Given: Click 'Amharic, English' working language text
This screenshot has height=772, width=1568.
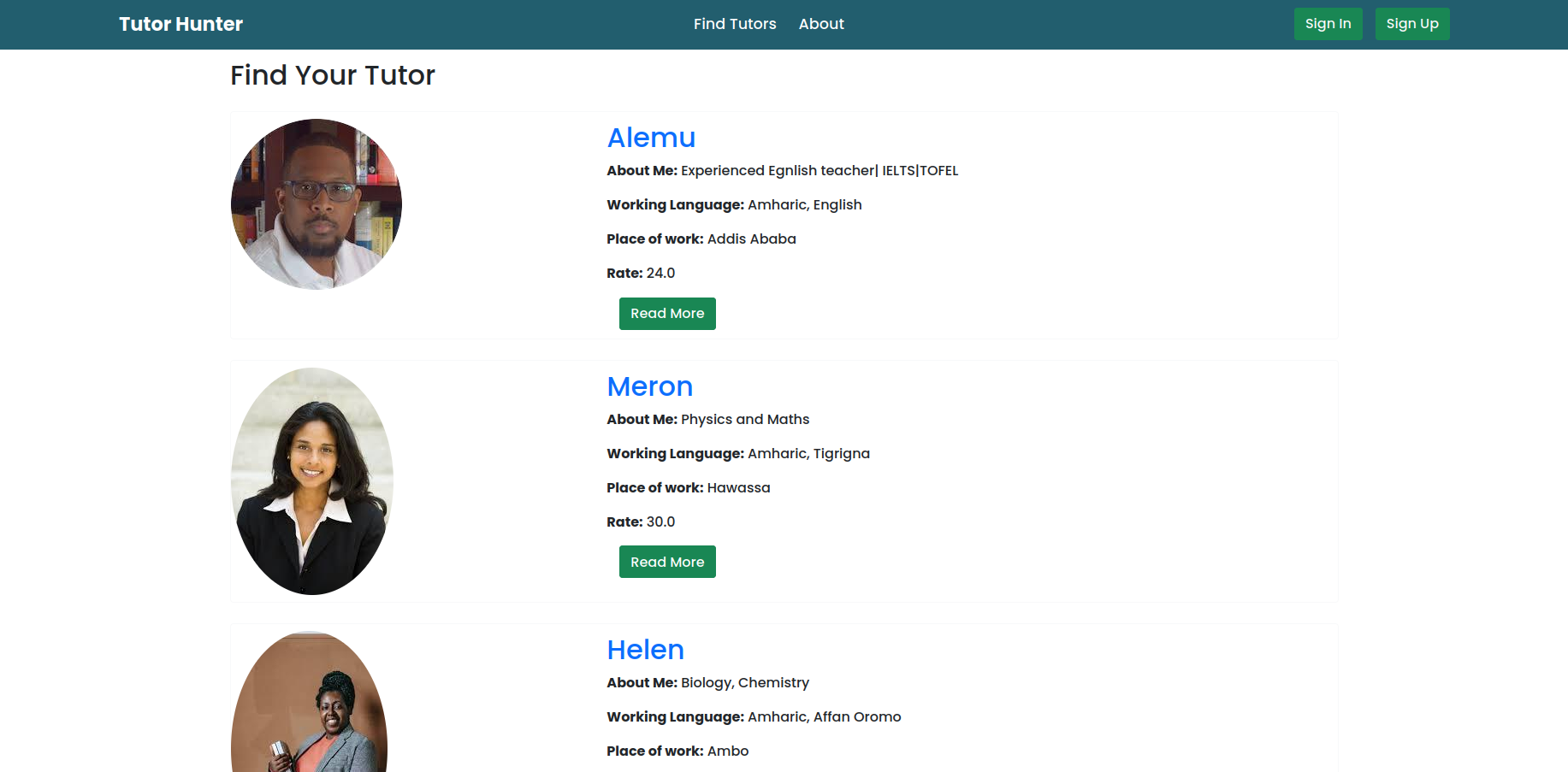Looking at the screenshot, I should coord(805,205).
